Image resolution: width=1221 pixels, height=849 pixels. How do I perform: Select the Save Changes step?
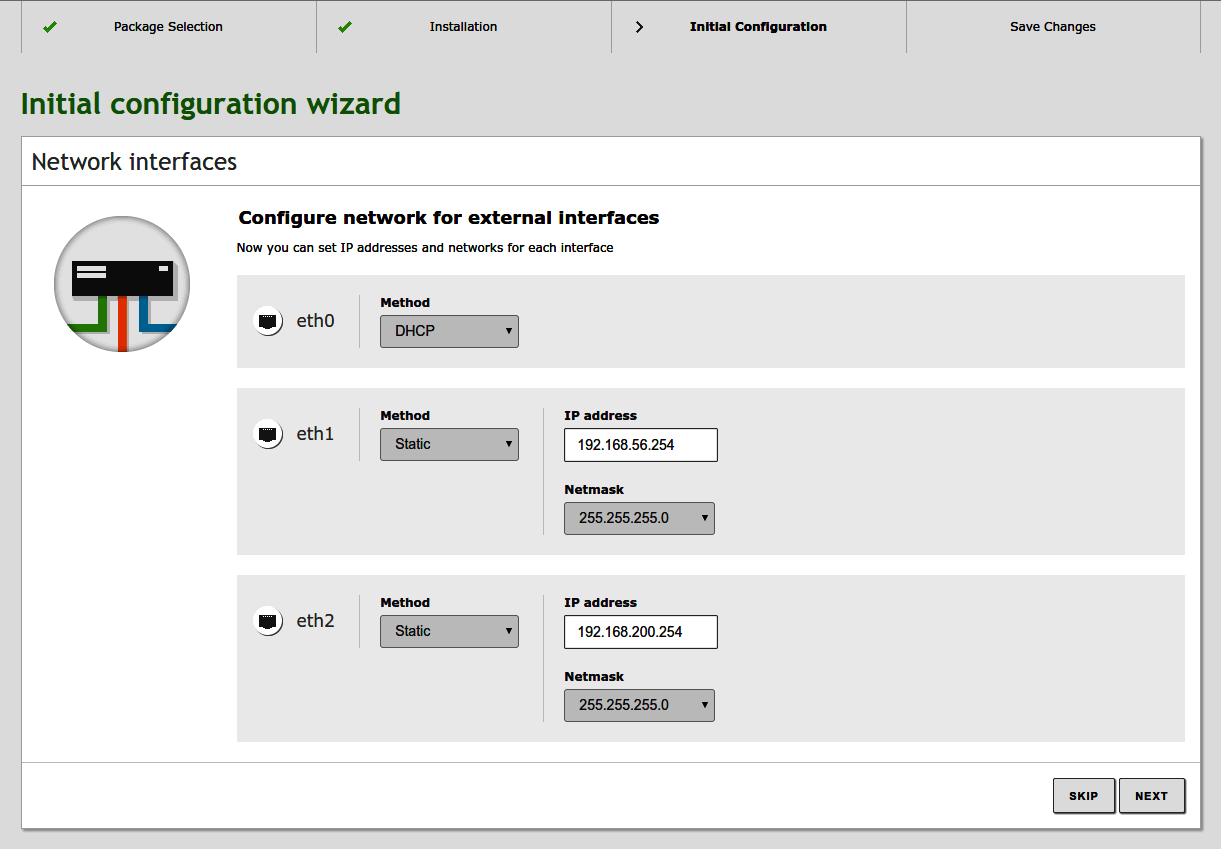1052,27
